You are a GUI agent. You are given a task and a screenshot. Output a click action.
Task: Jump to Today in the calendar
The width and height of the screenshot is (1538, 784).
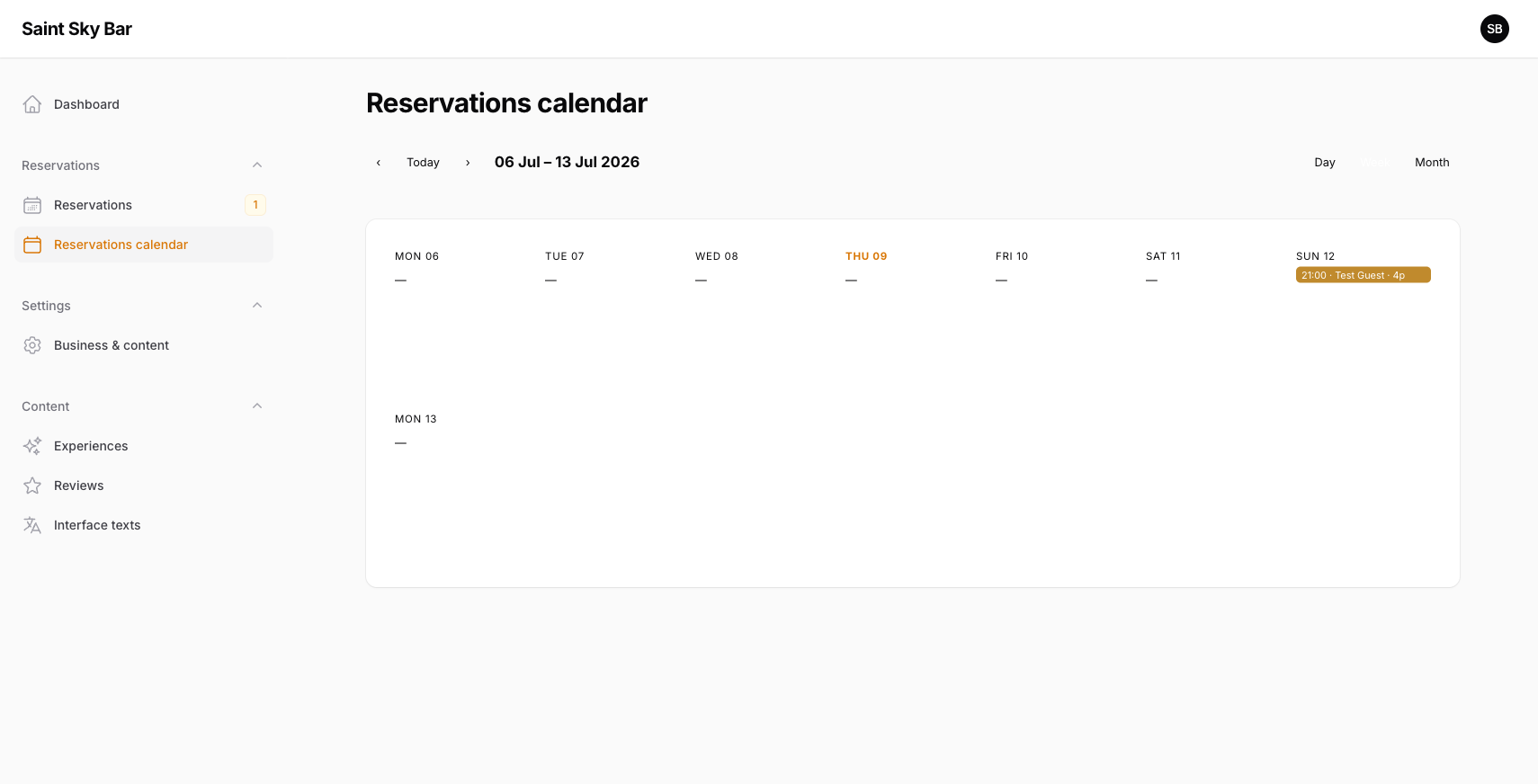pyautogui.click(x=423, y=163)
